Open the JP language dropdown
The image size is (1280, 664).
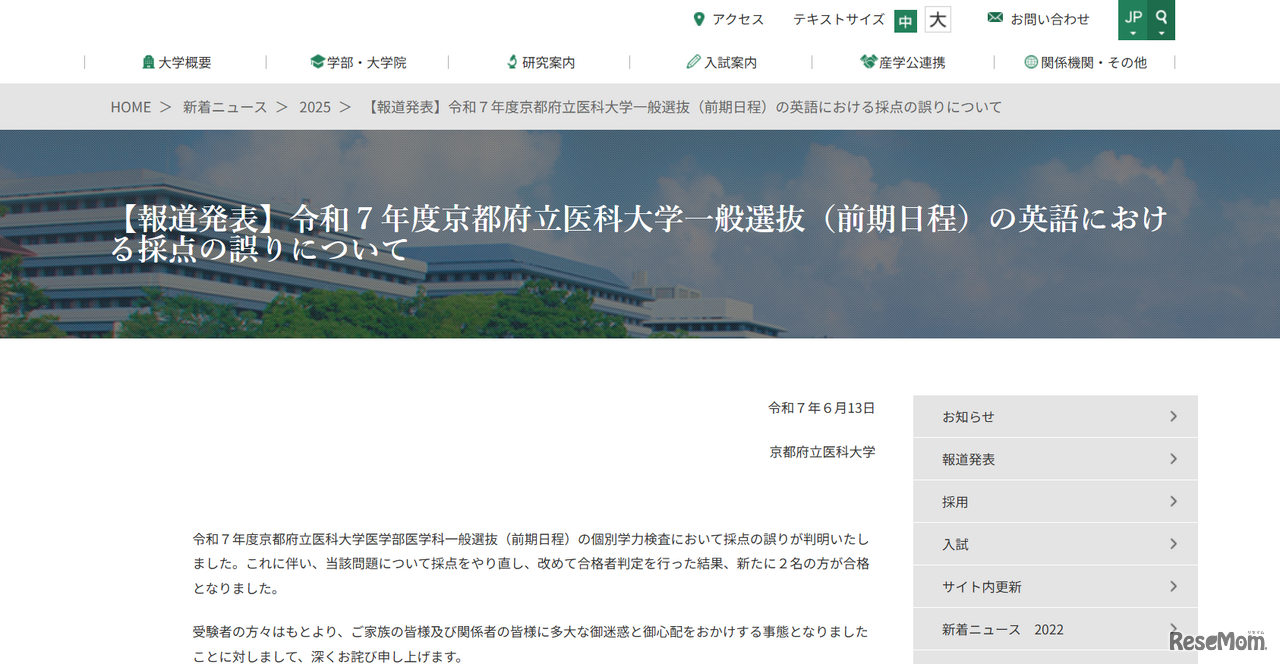1133,20
